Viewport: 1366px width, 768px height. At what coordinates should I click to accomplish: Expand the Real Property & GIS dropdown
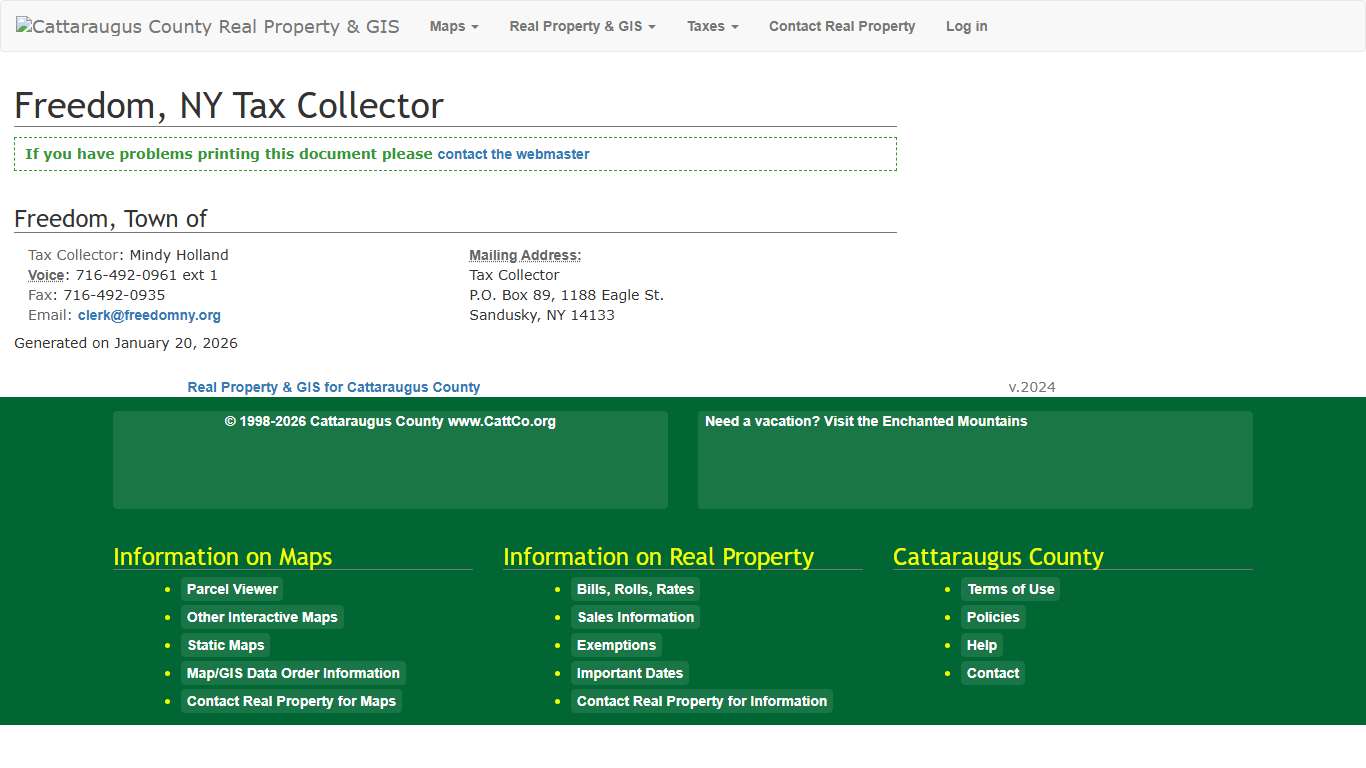pyautogui.click(x=582, y=26)
